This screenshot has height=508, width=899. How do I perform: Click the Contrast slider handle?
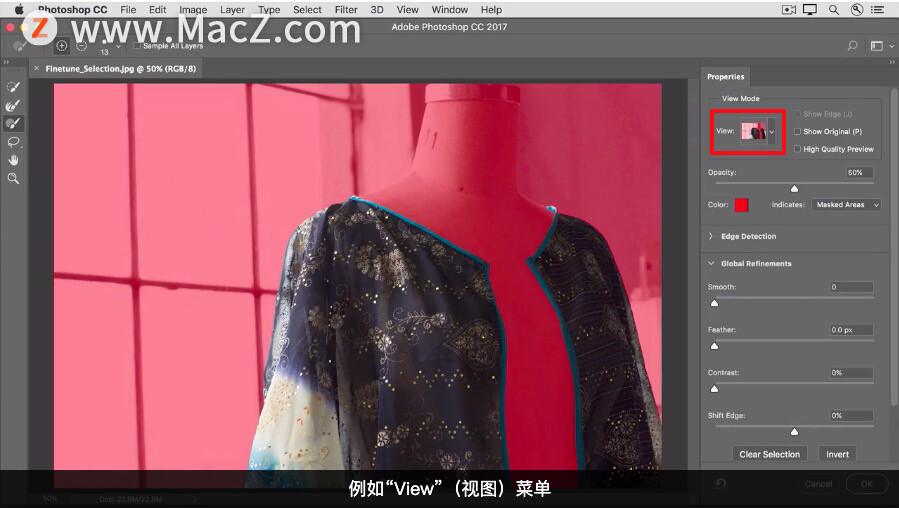[x=714, y=389]
